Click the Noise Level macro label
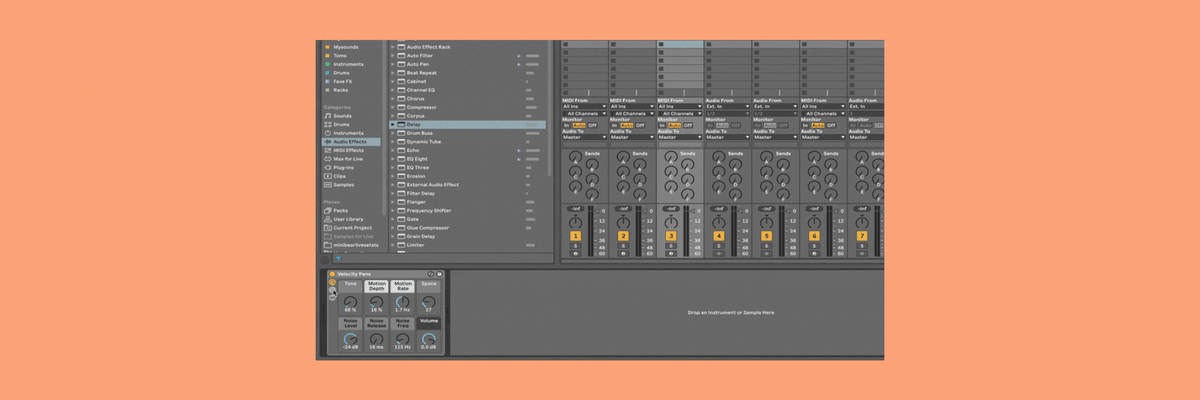The image size is (1200, 400). (x=350, y=322)
